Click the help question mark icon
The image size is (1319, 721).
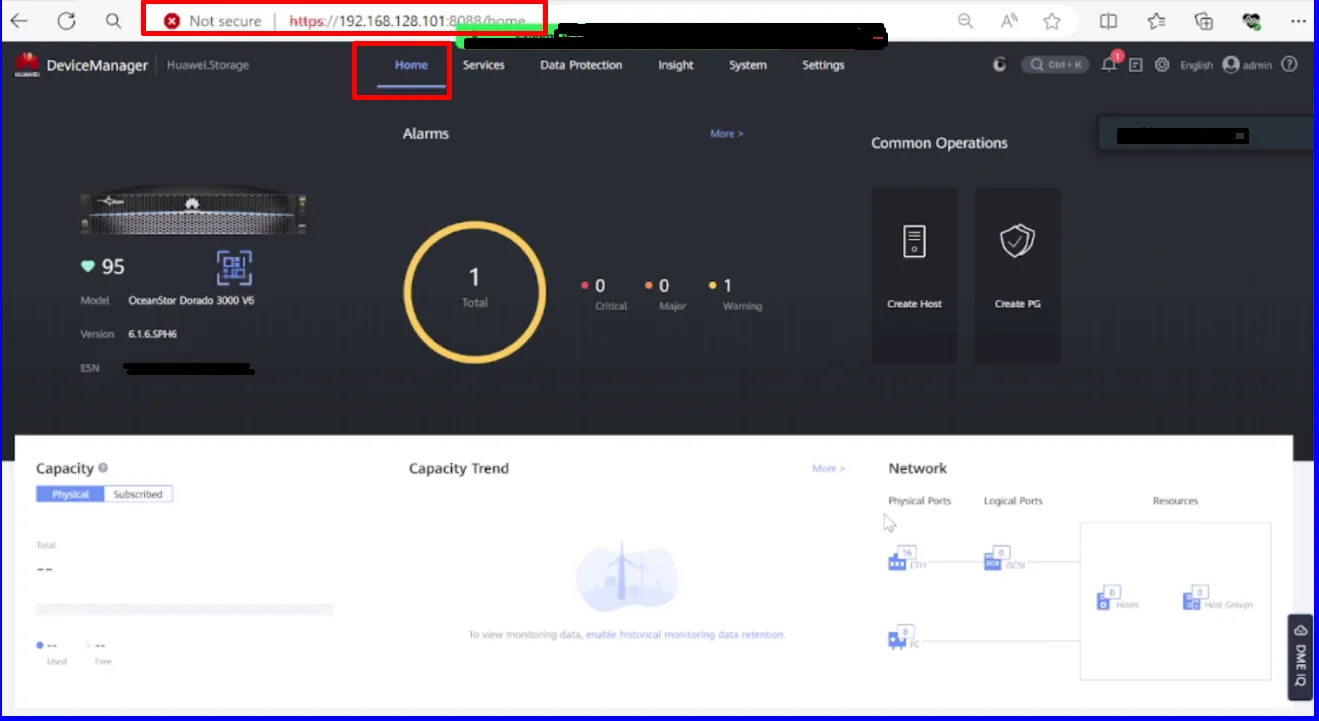1289,65
